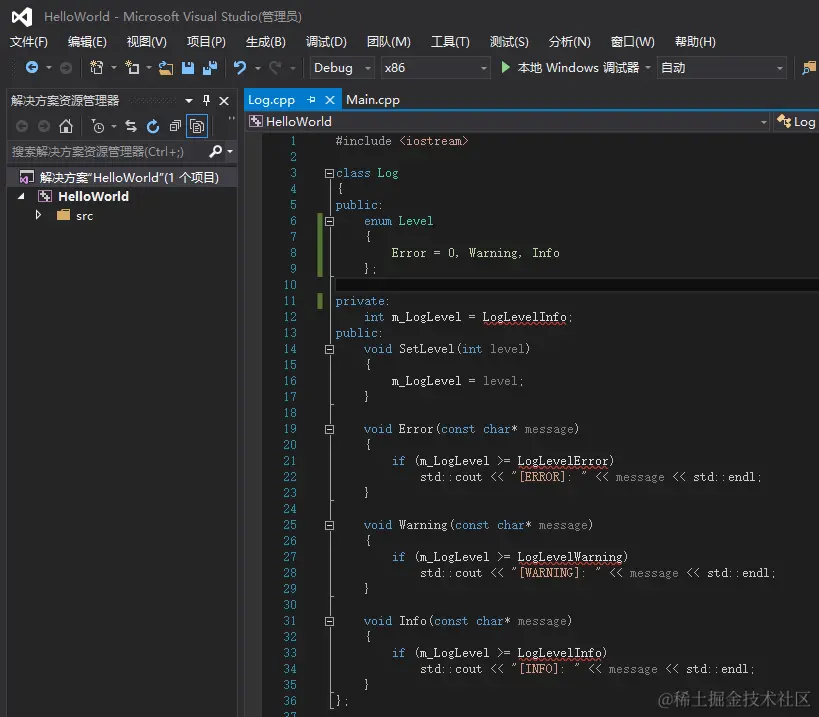Image resolution: width=819 pixels, height=717 pixels.
Task: Switch to the Main.cpp tab
Action: pyautogui.click(x=373, y=100)
